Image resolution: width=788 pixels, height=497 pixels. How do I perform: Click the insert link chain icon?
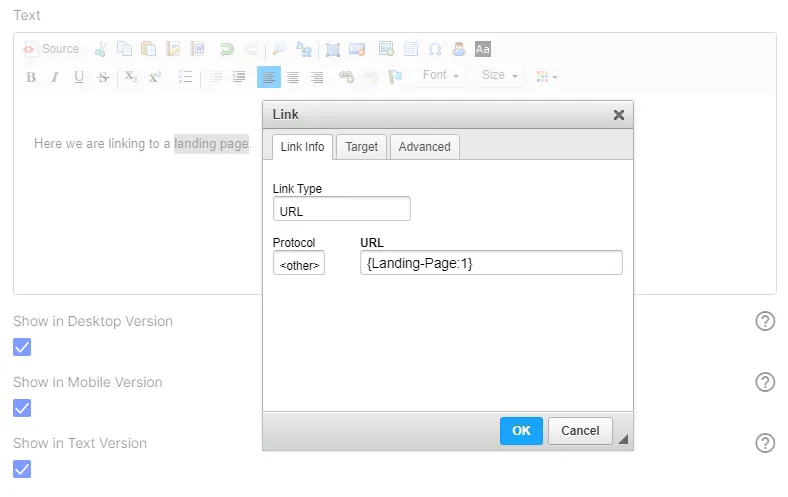coord(346,77)
